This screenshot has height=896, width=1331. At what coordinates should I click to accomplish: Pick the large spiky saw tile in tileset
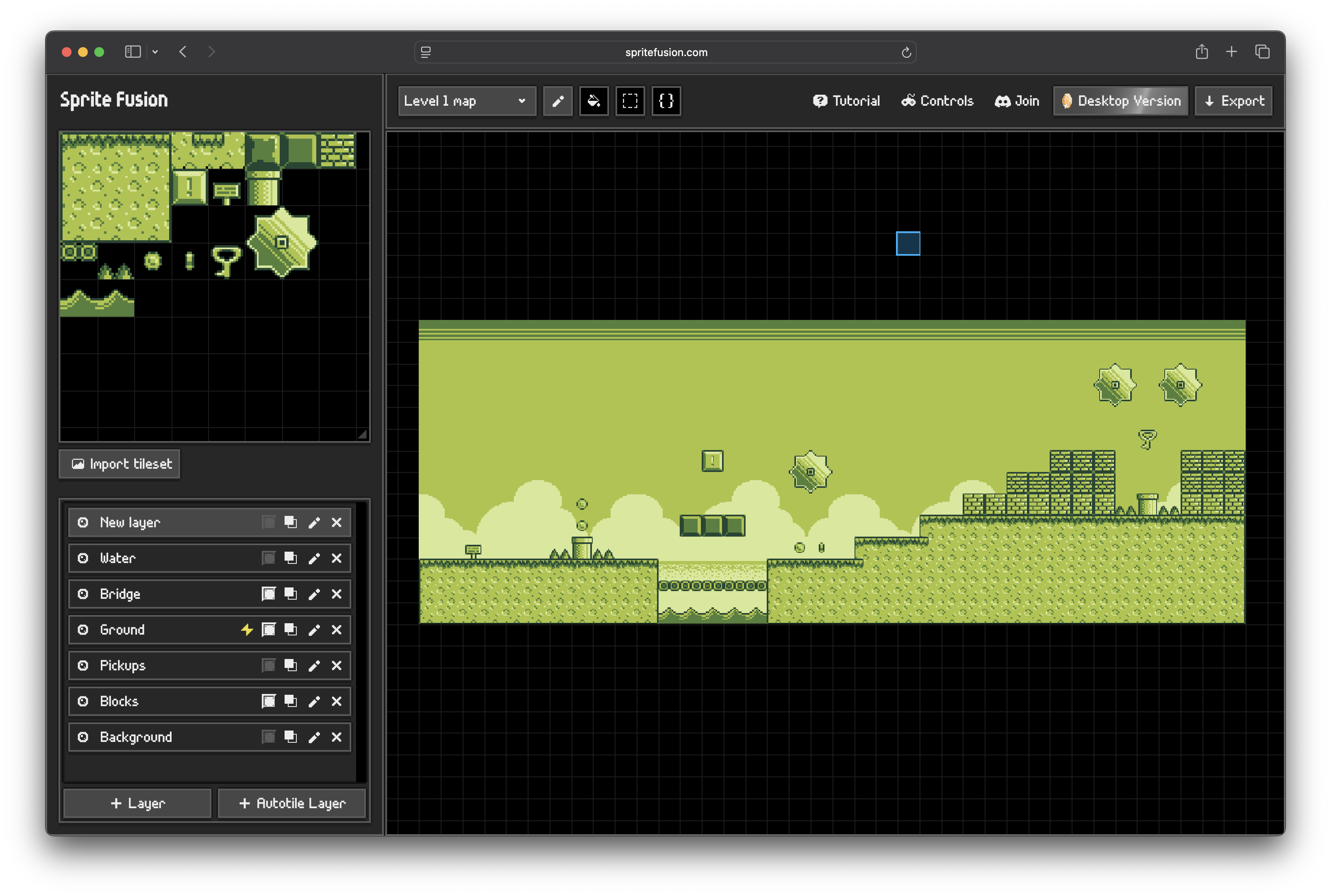tap(281, 243)
